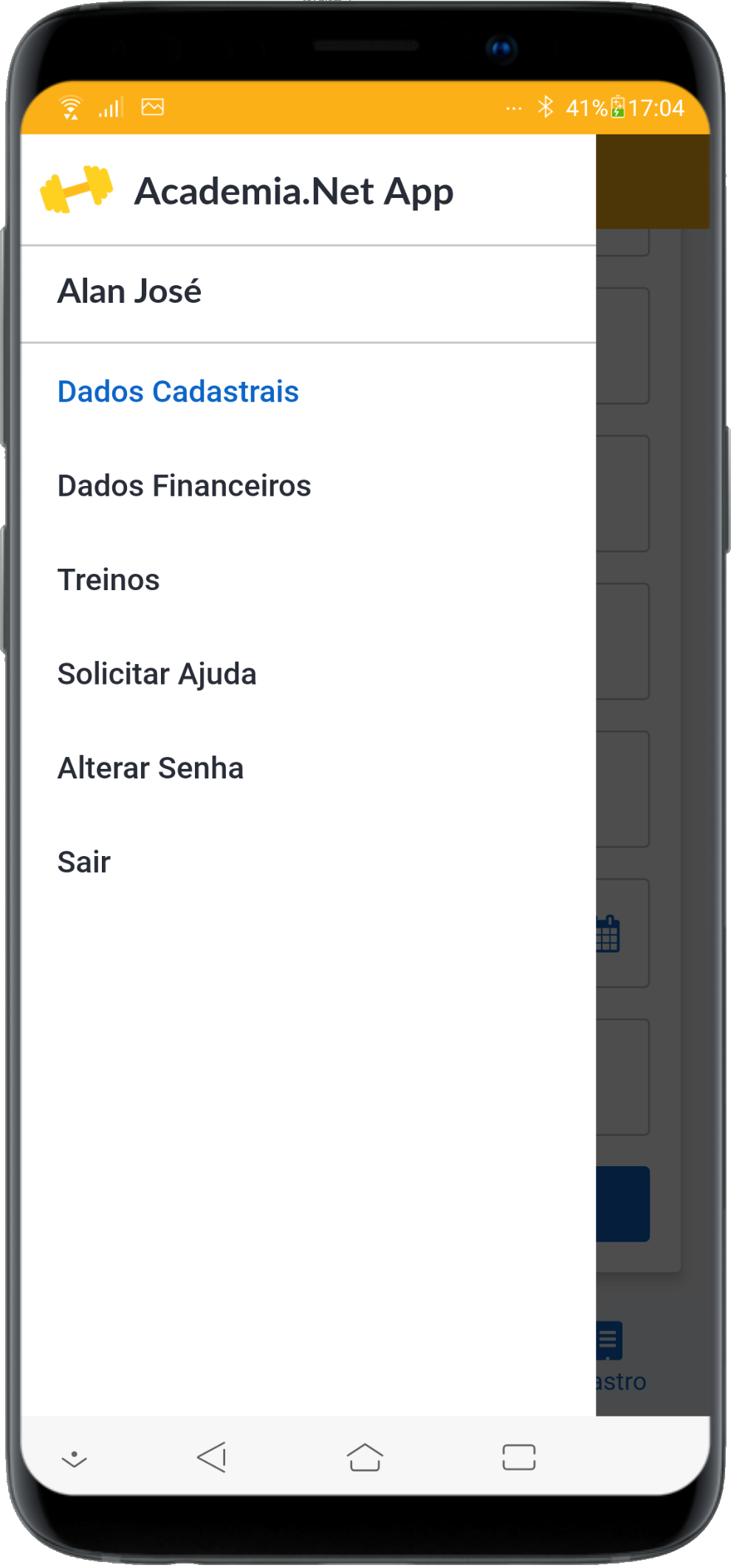The height and width of the screenshot is (1568, 731).
Task: Tap the dimmed header area to close the drawer
Action: click(653, 181)
